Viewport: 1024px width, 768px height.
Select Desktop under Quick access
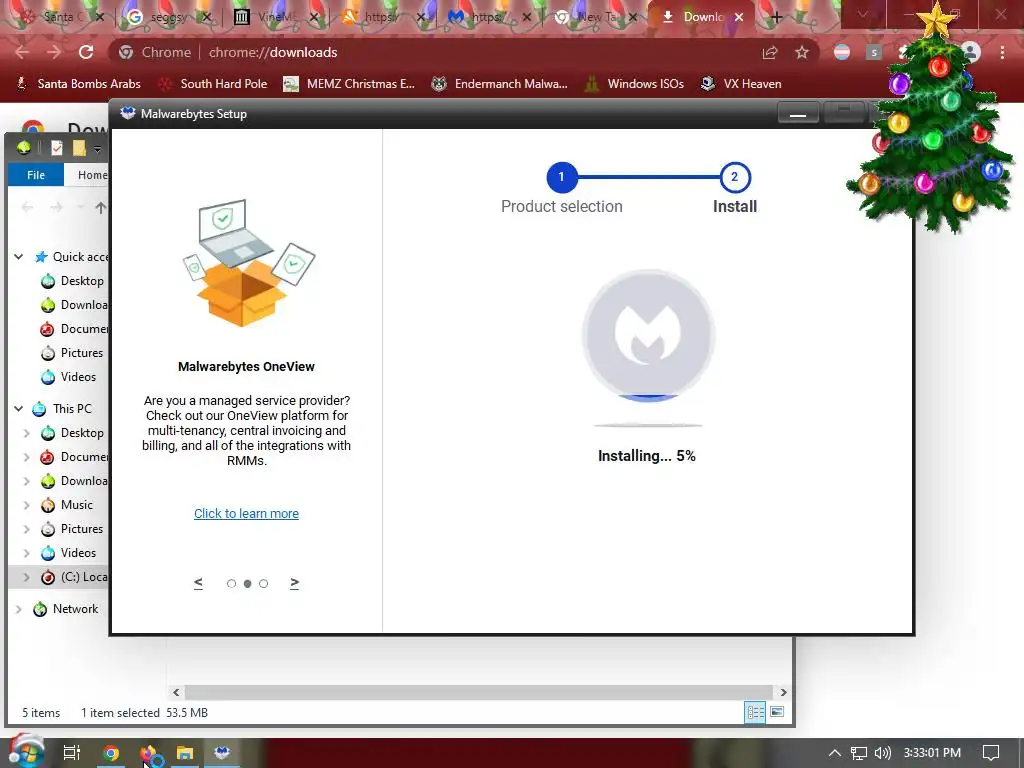click(72, 281)
